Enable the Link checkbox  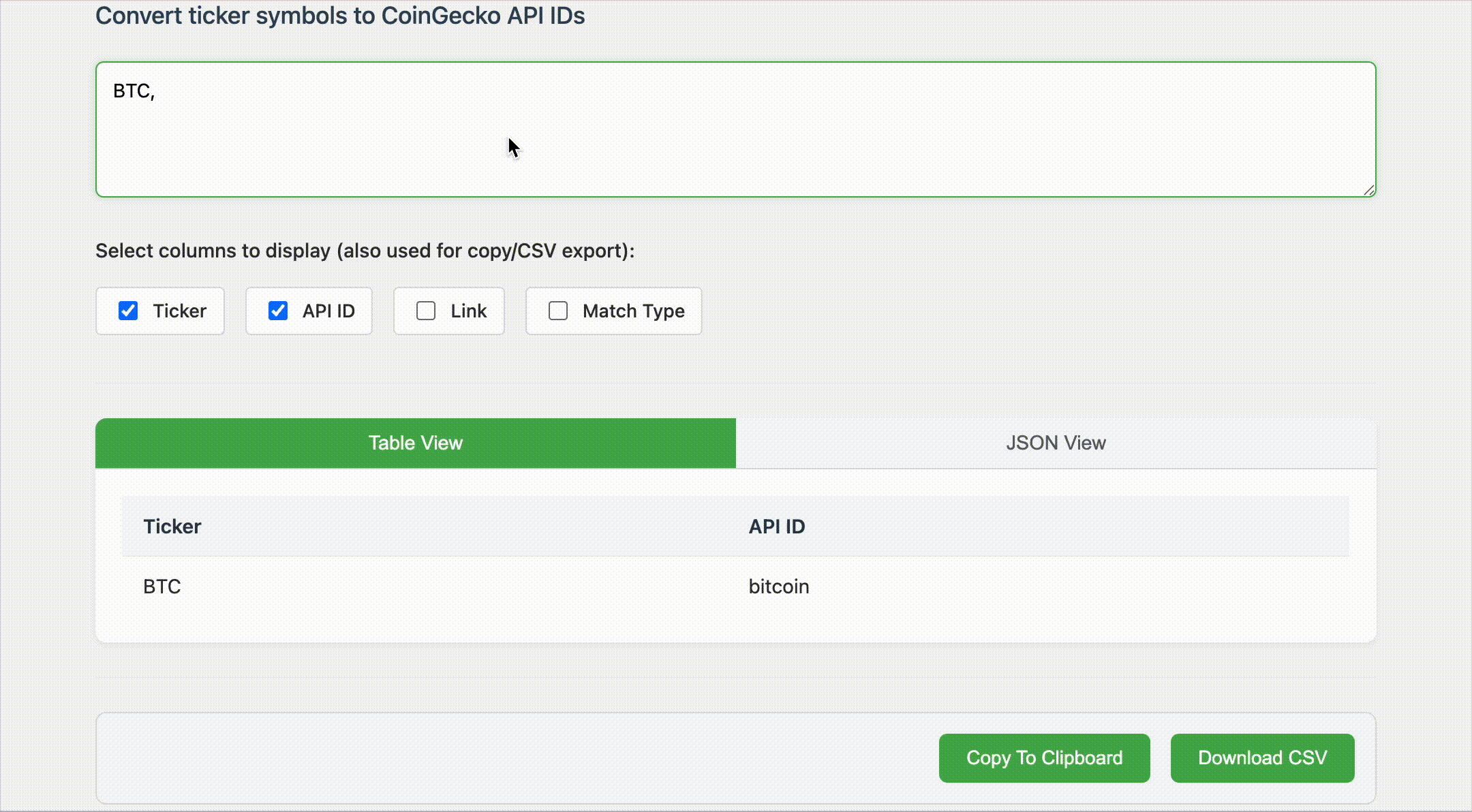pyautogui.click(x=426, y=311)
